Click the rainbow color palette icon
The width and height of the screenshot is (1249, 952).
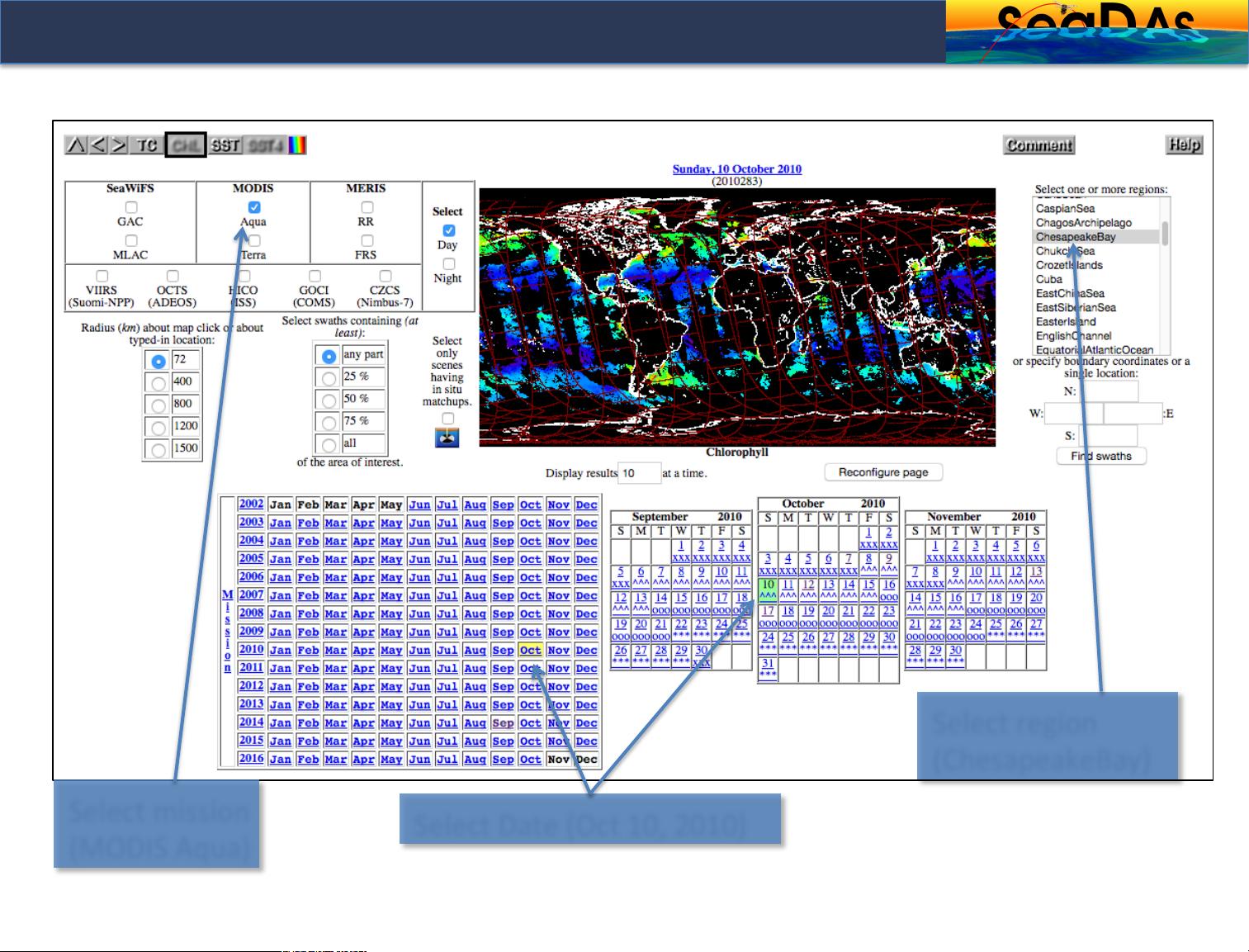[297, 145]
